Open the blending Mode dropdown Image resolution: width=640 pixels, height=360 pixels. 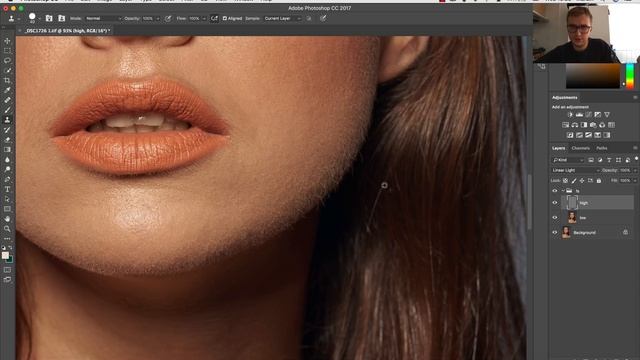click(x=103, y=18)
